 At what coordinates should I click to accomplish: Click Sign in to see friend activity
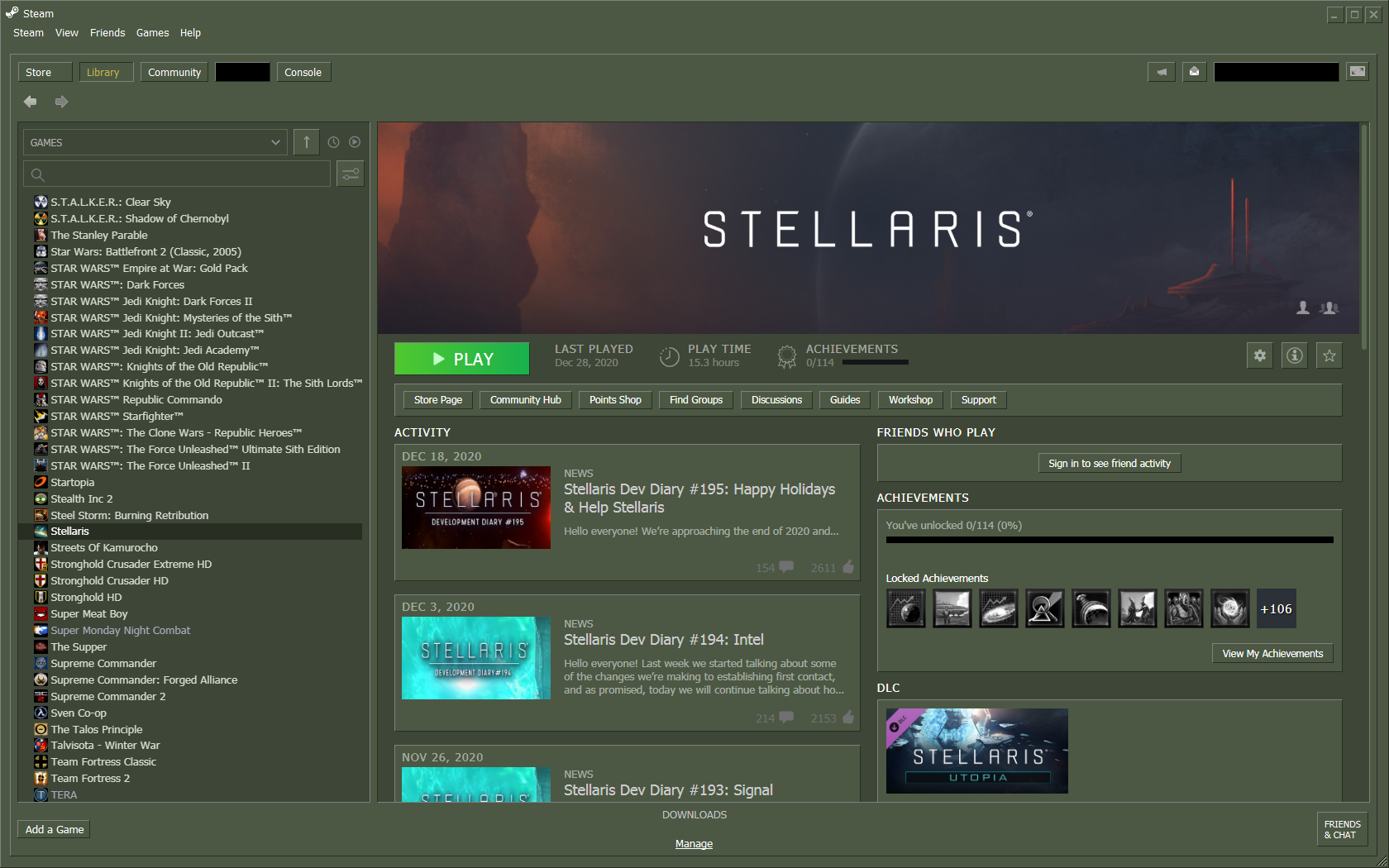pyautogui.click(x=1110, y=463)
